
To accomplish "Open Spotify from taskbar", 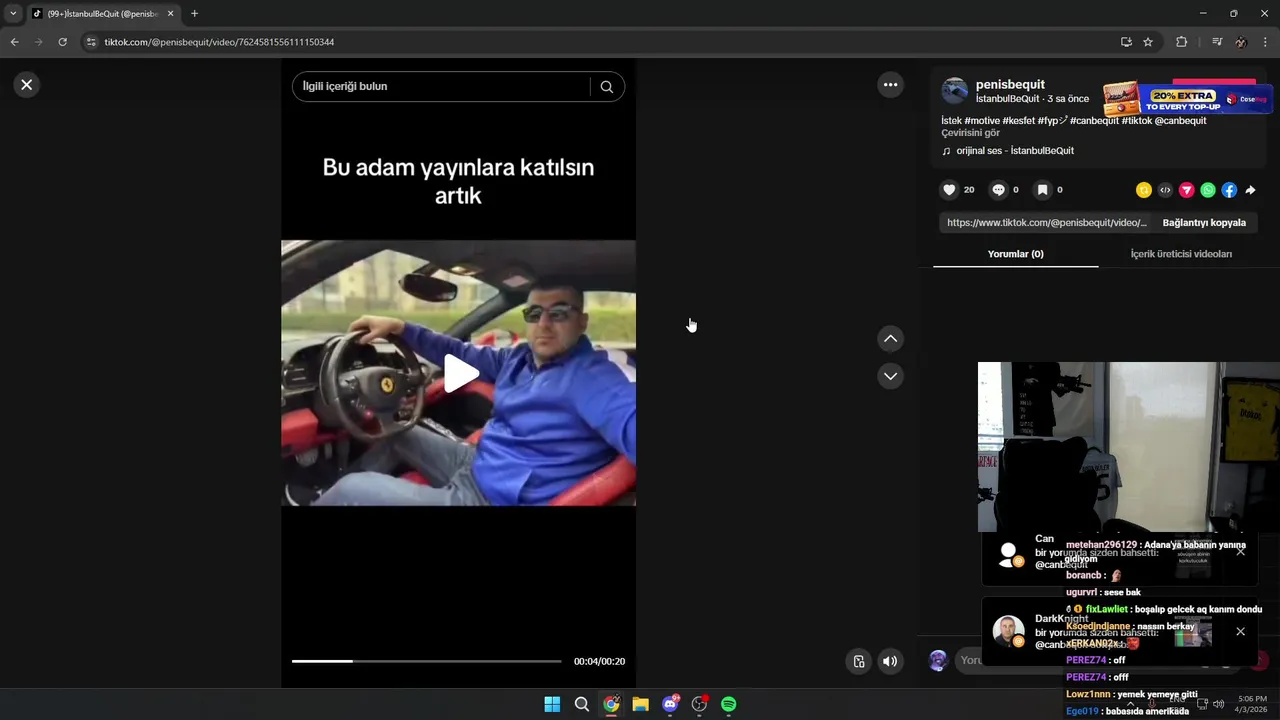I will coord(729,704).
